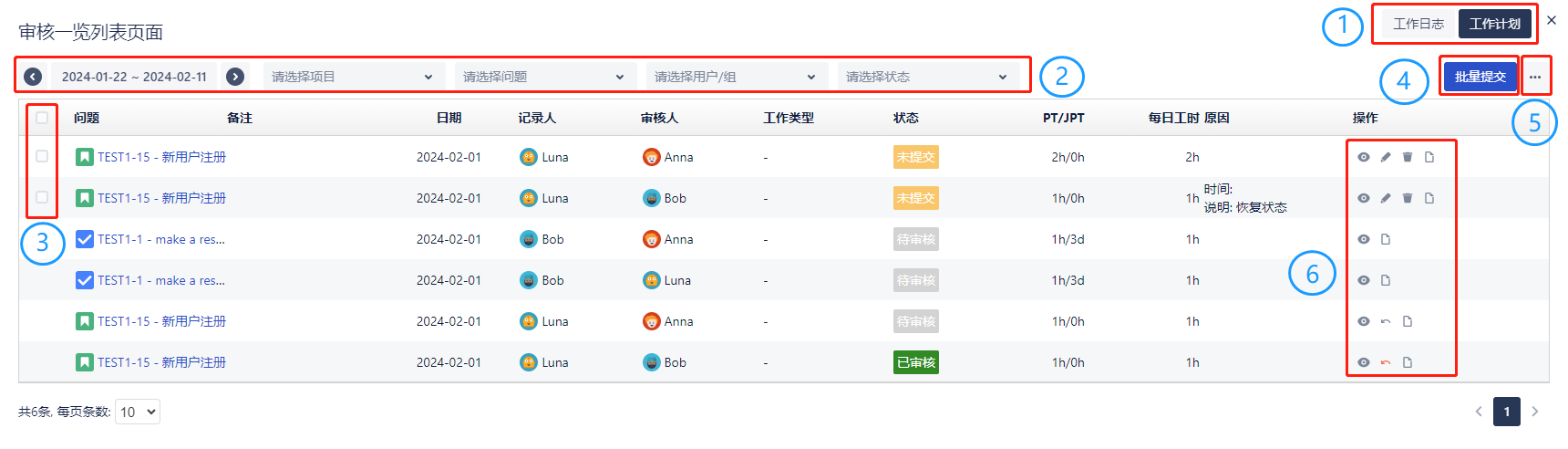Change the page size selector showing 10
Viewport: 1568px width, 449px height.
pos(138,412)
